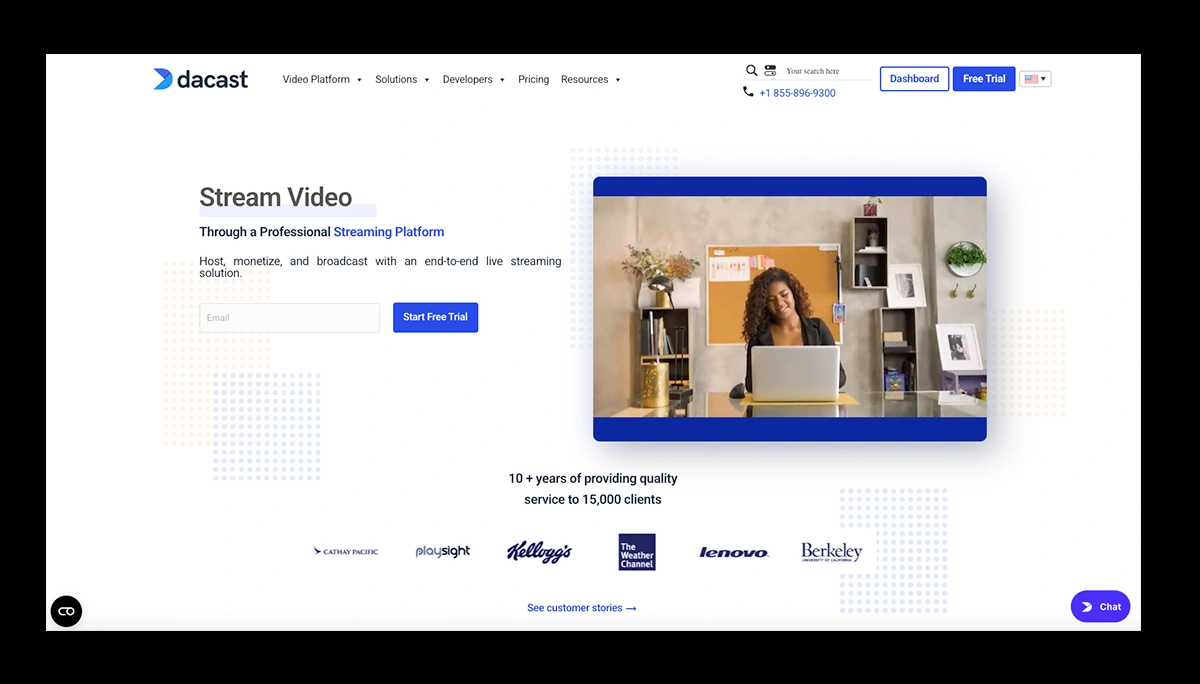
Task: Open the Resources menu
Action: (x=590, y=80)
